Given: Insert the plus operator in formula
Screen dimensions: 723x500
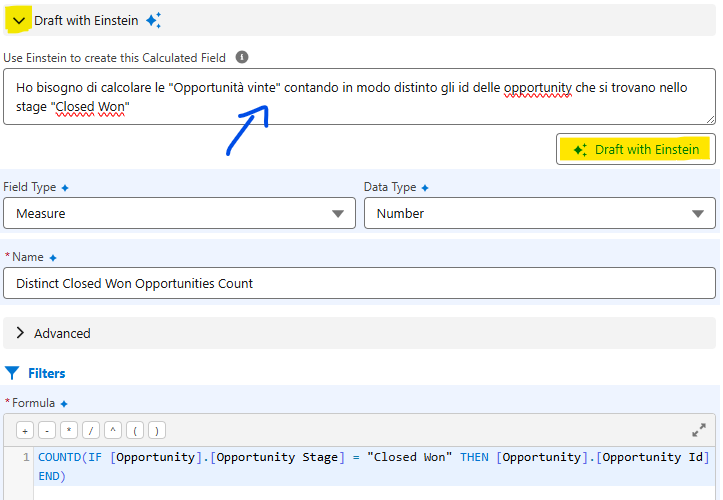Looking at the screenshot, I should [x=25, y=430].
